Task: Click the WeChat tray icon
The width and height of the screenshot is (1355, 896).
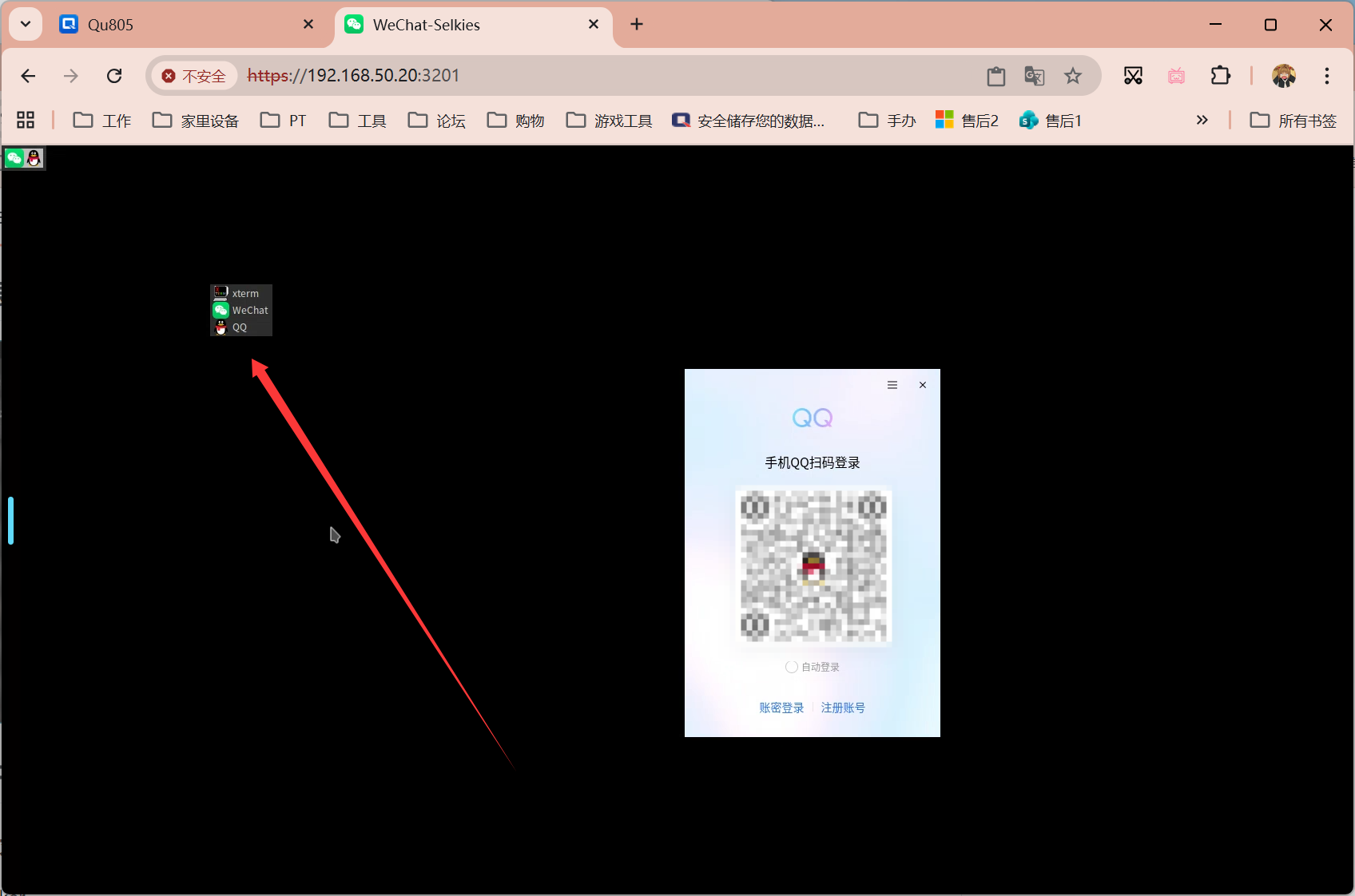Action: point(14,157)
